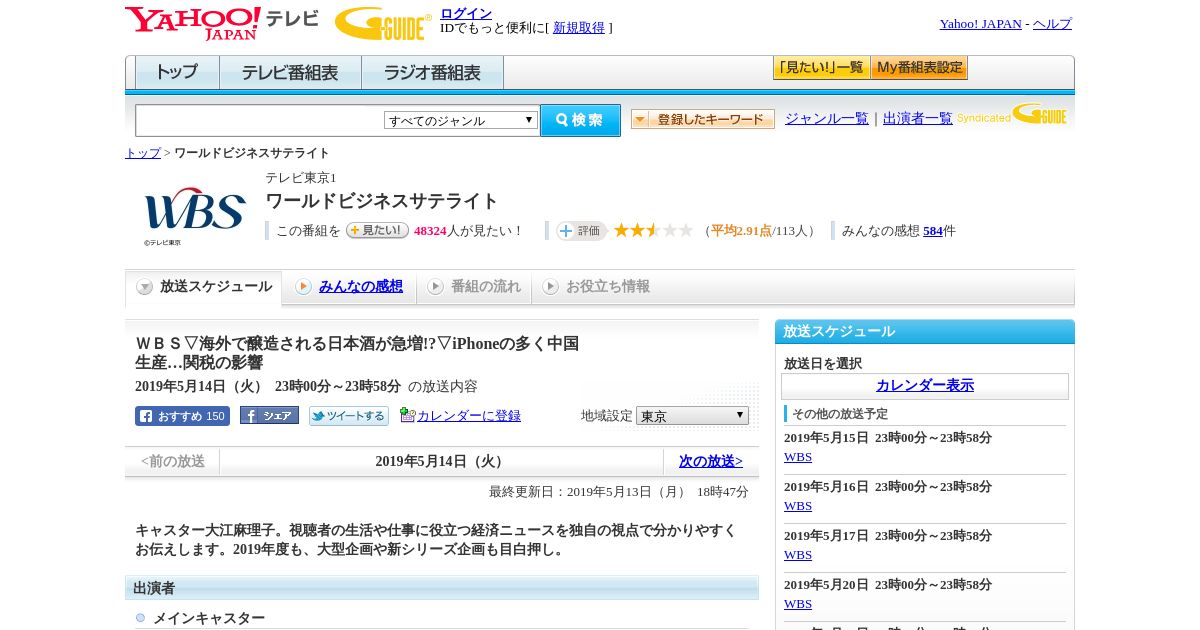The width and height of the screenshot is (1200, 630).
Task: Click the ジャンル一覧 link
Action: coord(827,118)
